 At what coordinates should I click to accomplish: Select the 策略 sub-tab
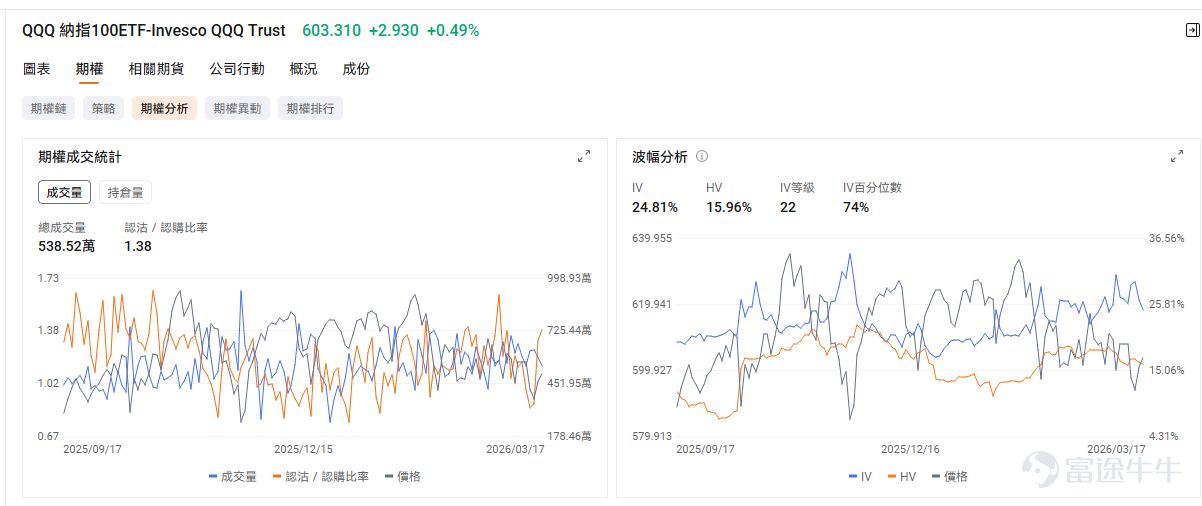pos(103,108)
